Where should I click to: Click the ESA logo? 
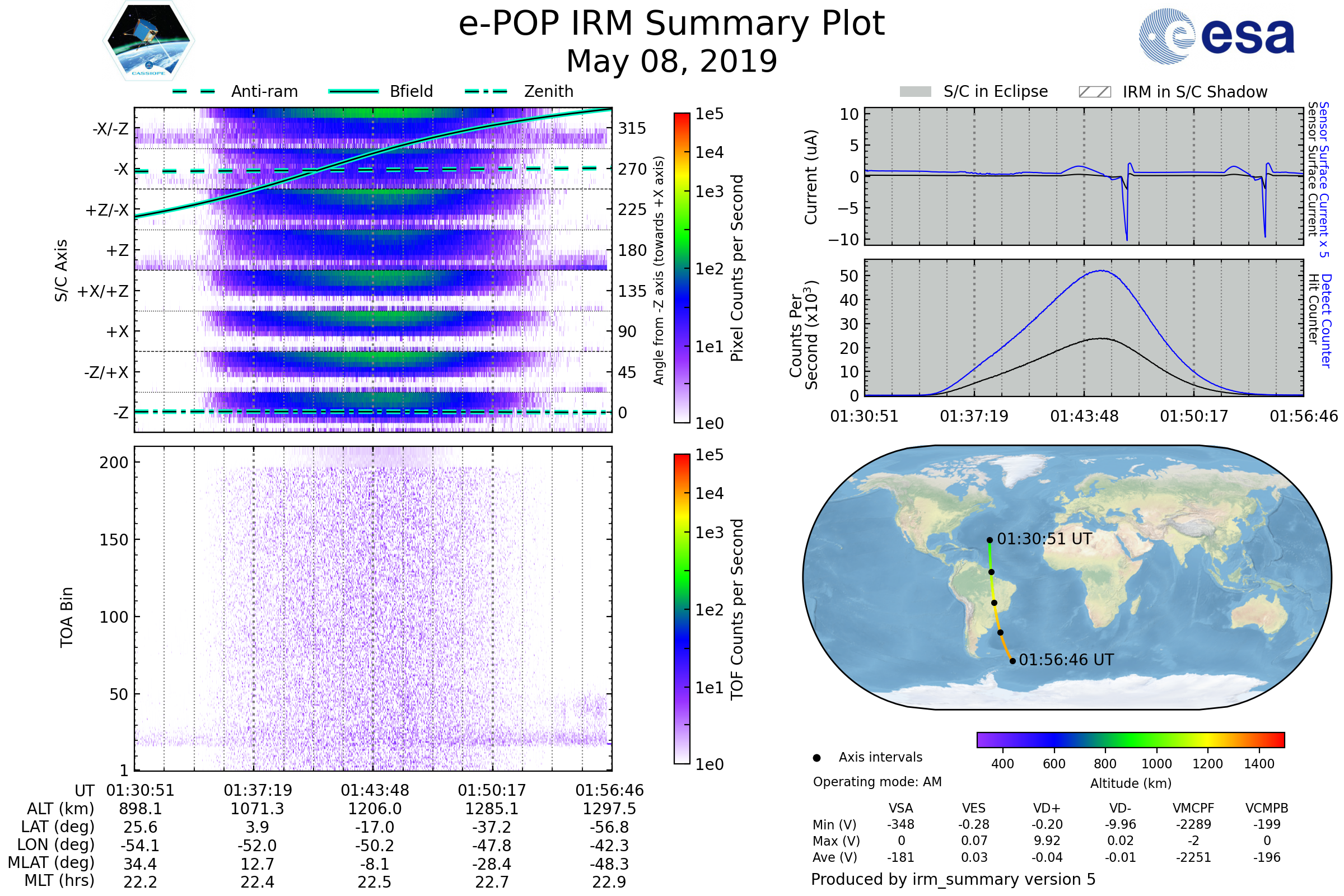(1216, 35)
